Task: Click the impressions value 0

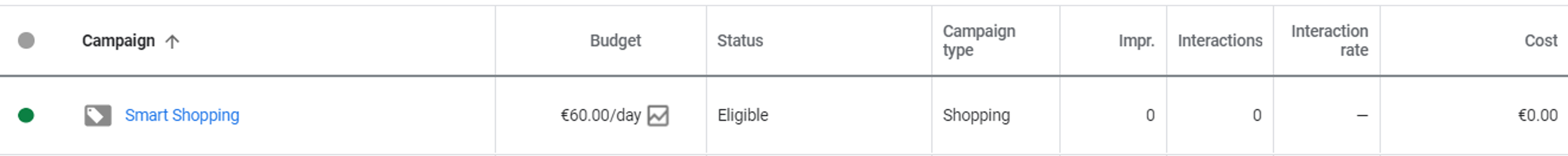Action: click(1150, 115)
